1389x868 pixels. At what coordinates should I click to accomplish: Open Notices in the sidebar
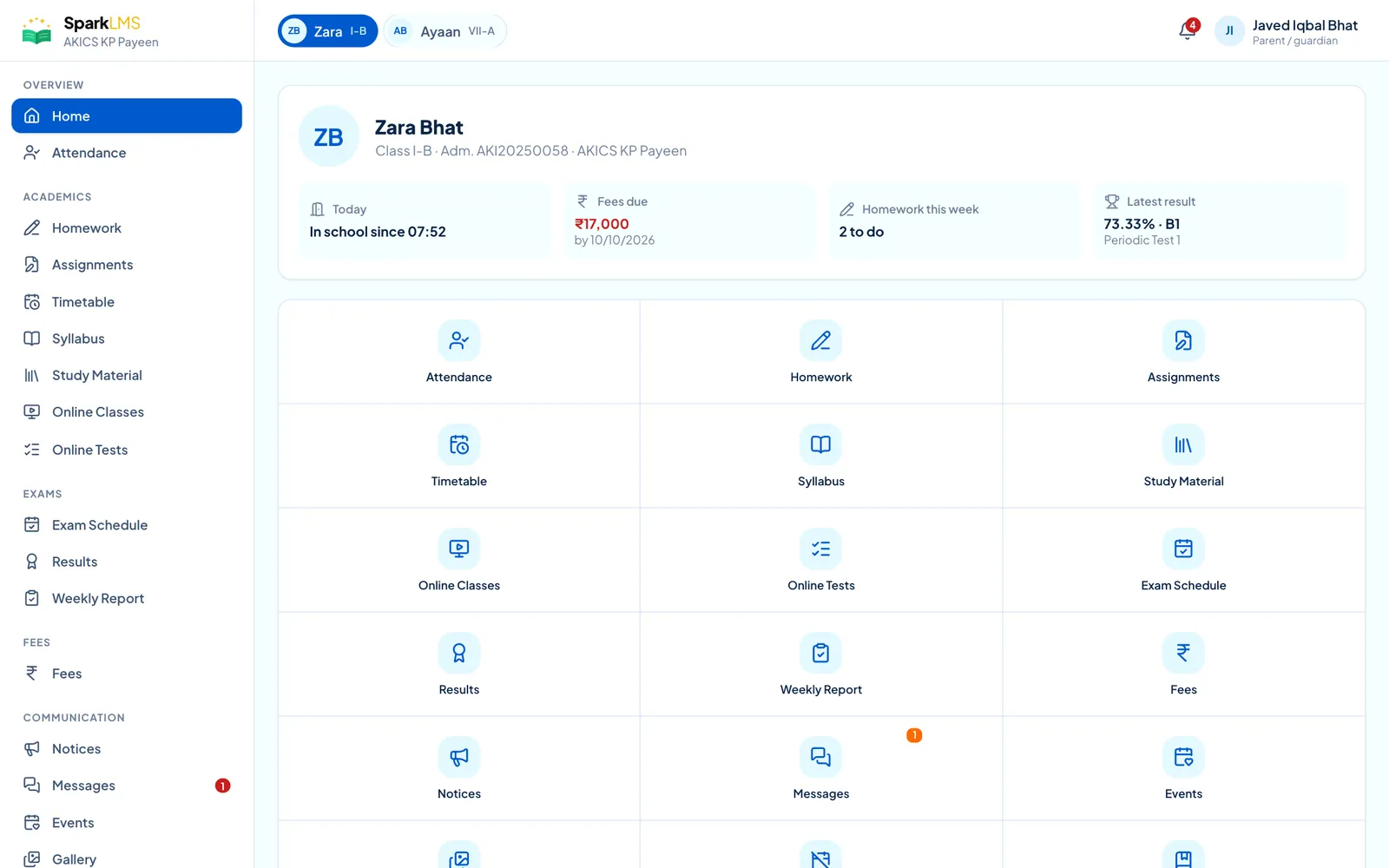(x=127, y=749)
